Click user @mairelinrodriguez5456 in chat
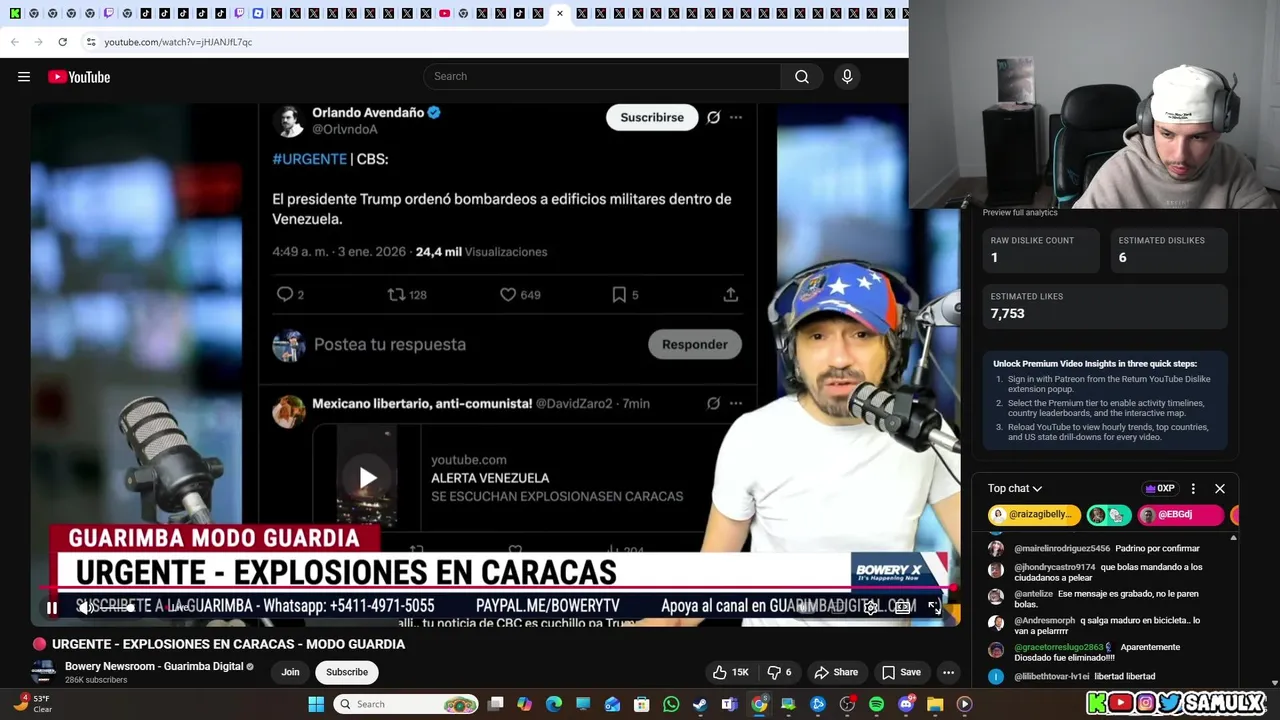The height and width of the screenshot is (720, 1280). [x=1062, y=548]
